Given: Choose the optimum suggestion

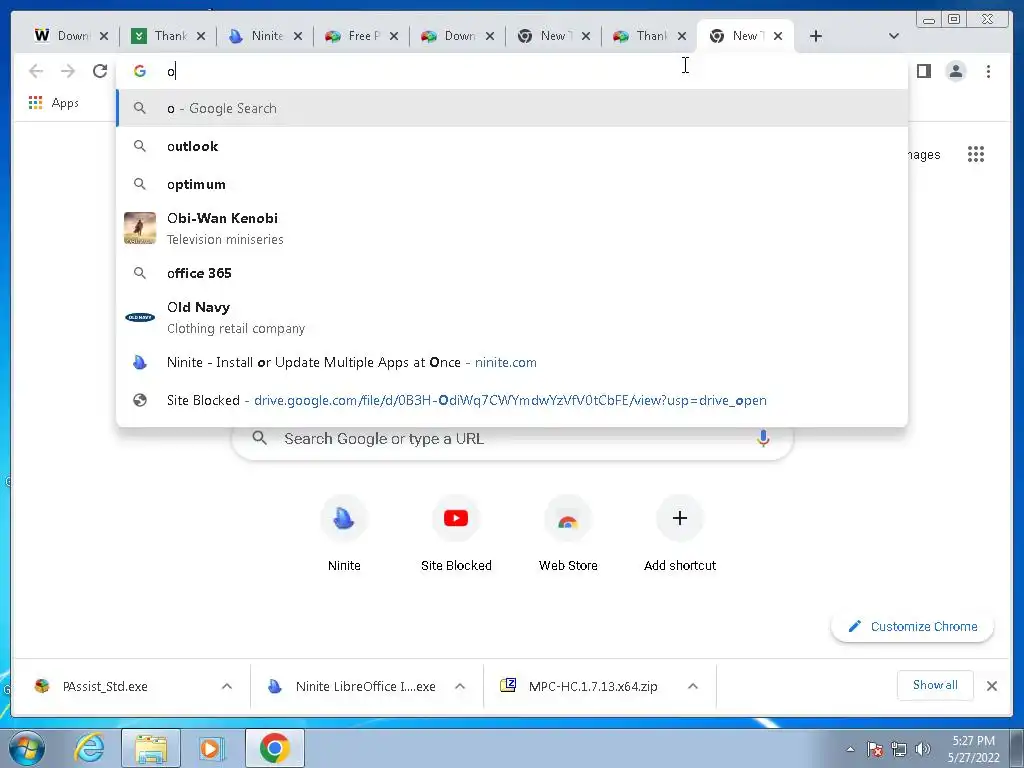Looking at the screenshot, I should click(512, 184).
